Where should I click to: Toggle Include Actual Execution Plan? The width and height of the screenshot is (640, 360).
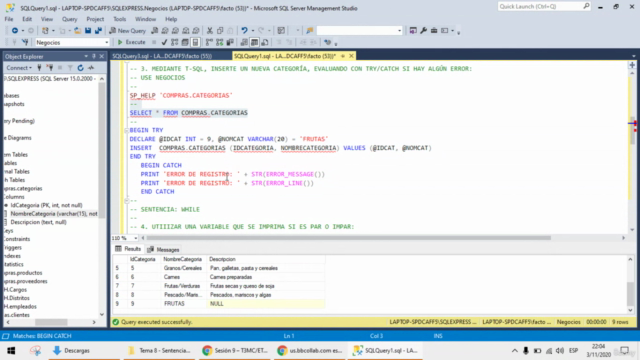click(209, 42)
